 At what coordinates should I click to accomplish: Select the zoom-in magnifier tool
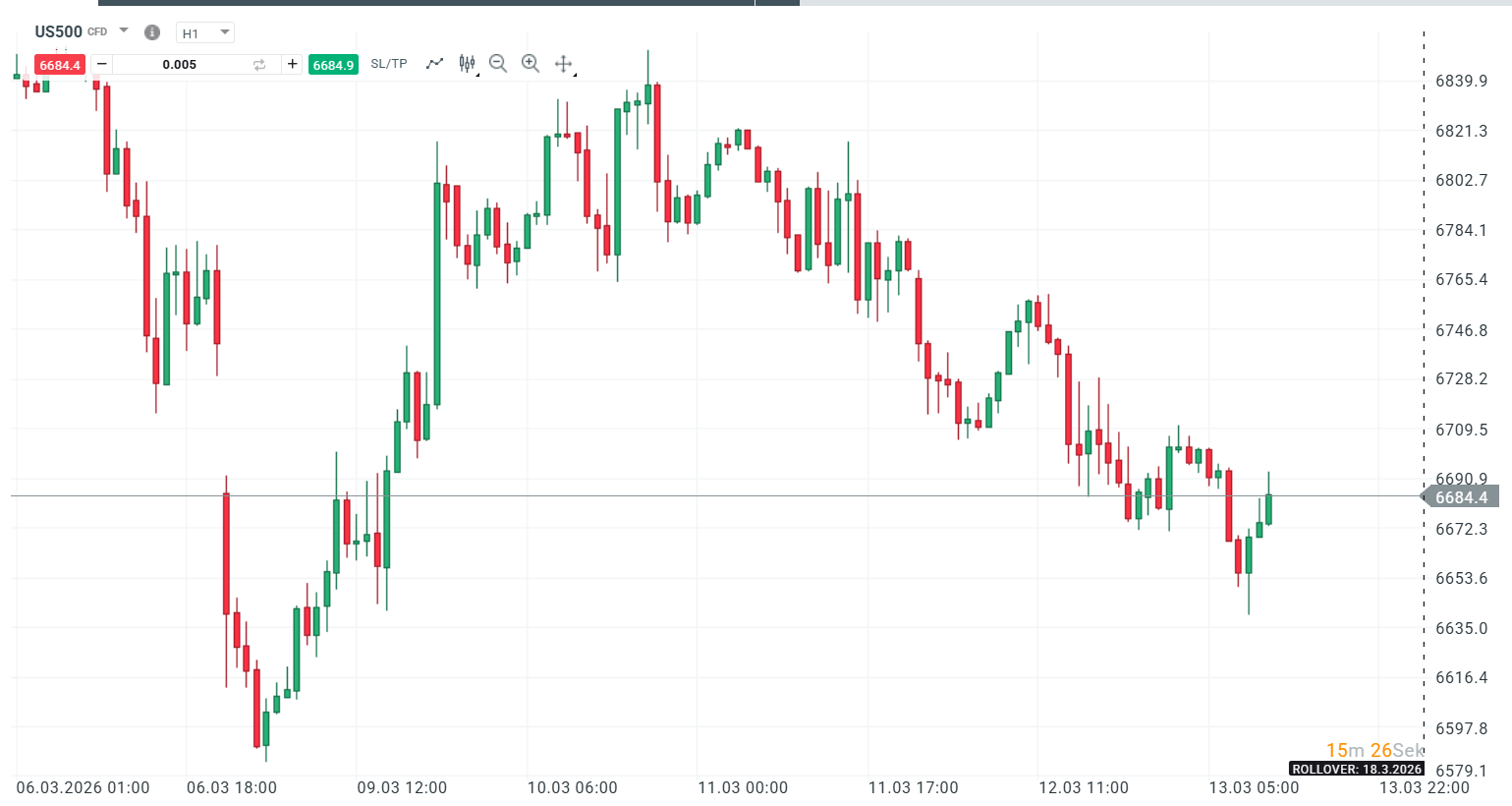pyautogui.click(x=531, y=63)
